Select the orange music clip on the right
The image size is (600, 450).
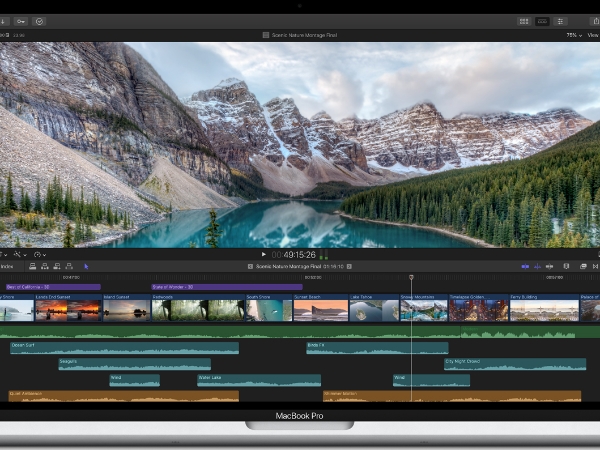tap(452, 396)
